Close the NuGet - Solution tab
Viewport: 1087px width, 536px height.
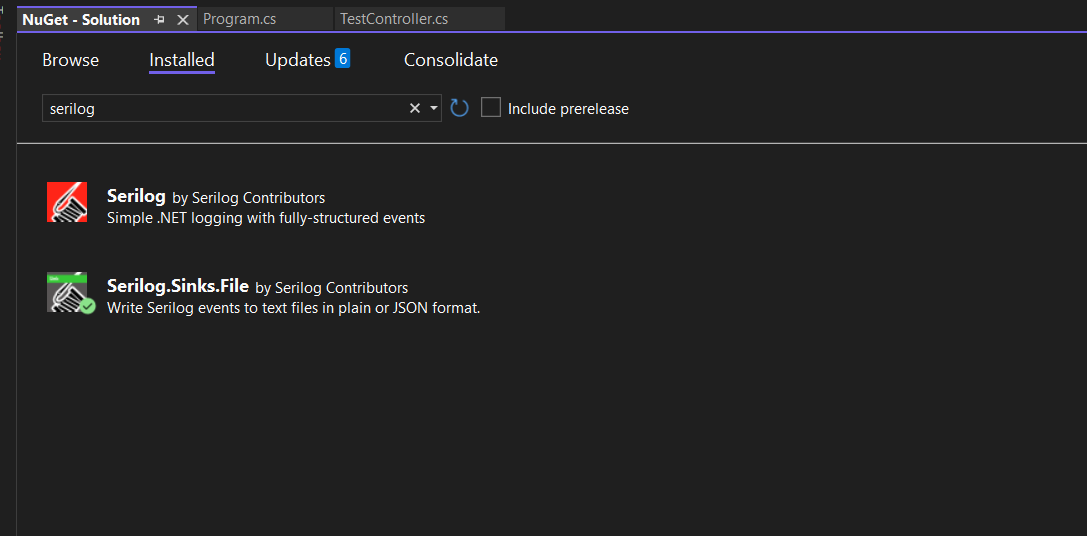click(x=183, y=20)
